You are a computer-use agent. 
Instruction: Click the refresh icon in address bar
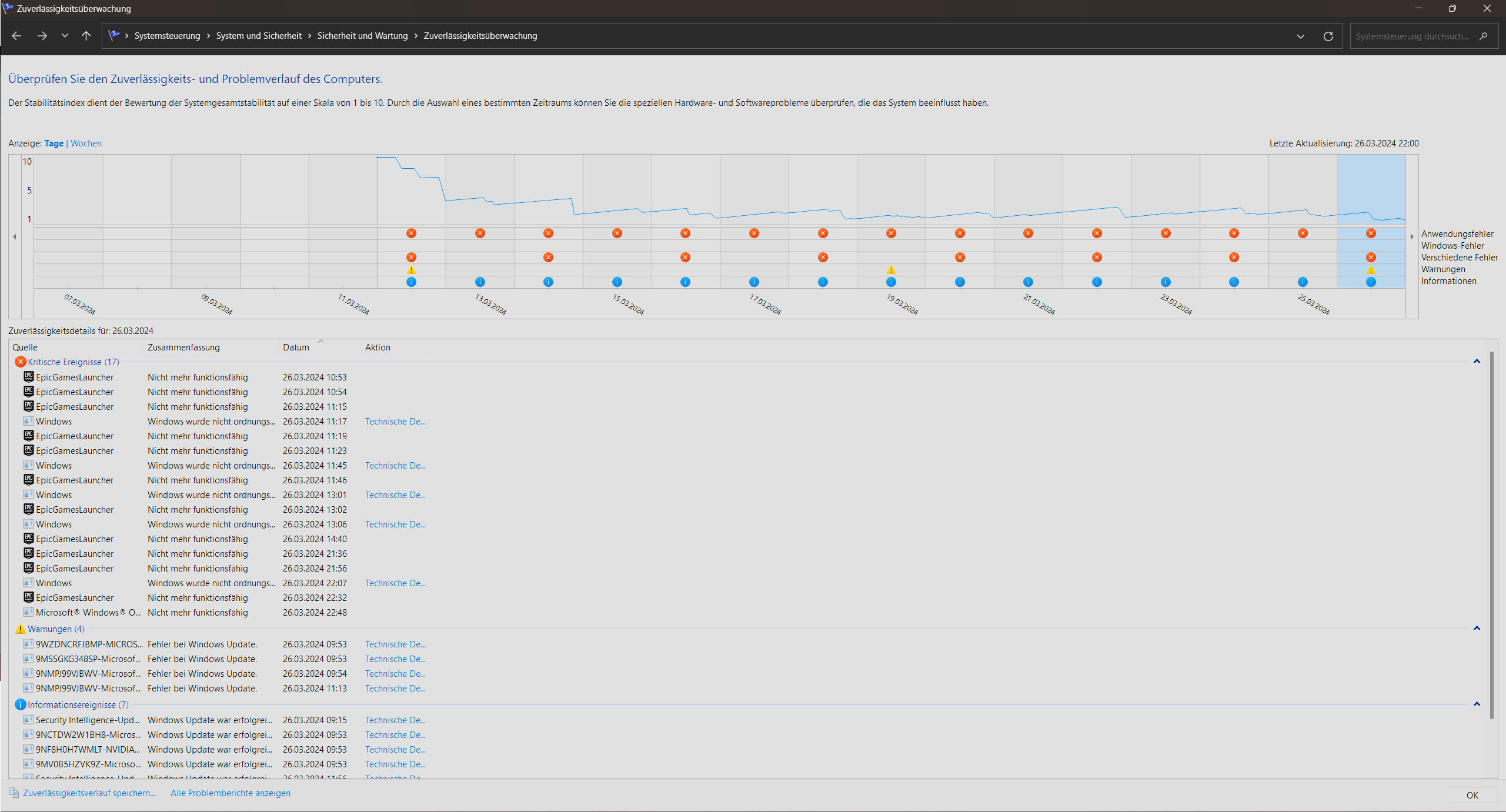[x=1328, y=36]
